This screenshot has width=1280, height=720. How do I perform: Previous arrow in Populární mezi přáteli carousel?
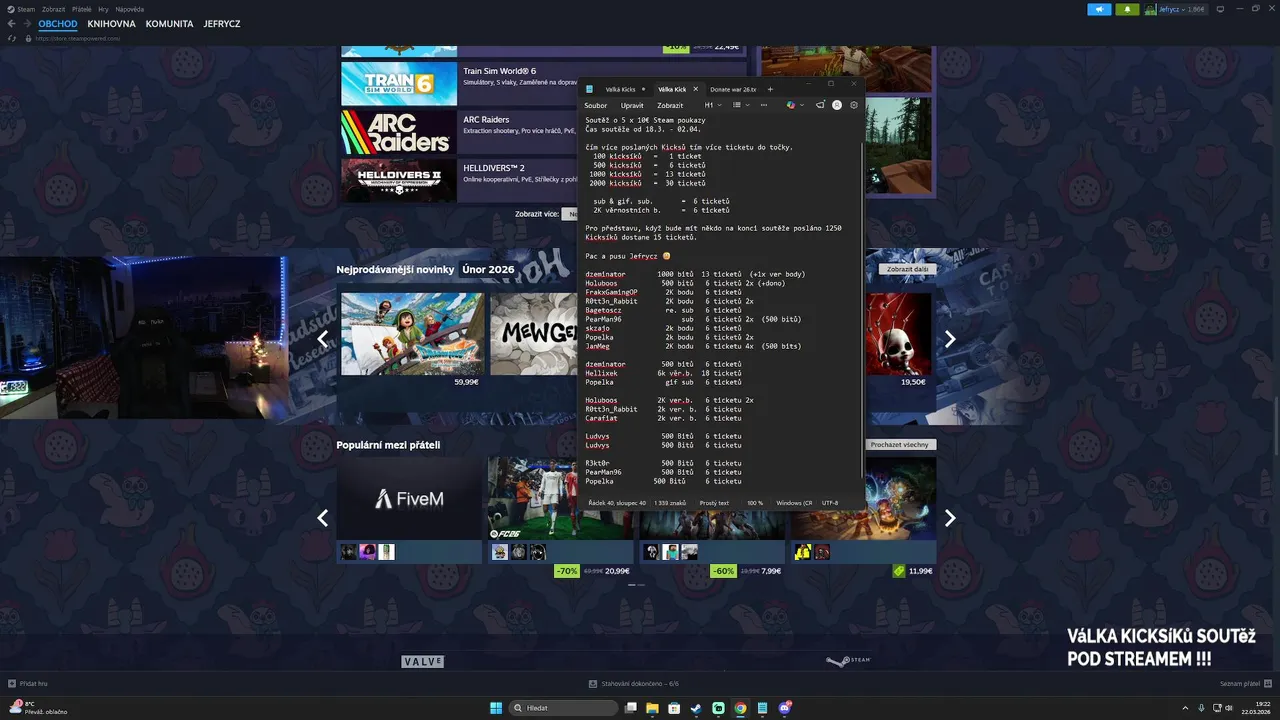click(322, 518)
